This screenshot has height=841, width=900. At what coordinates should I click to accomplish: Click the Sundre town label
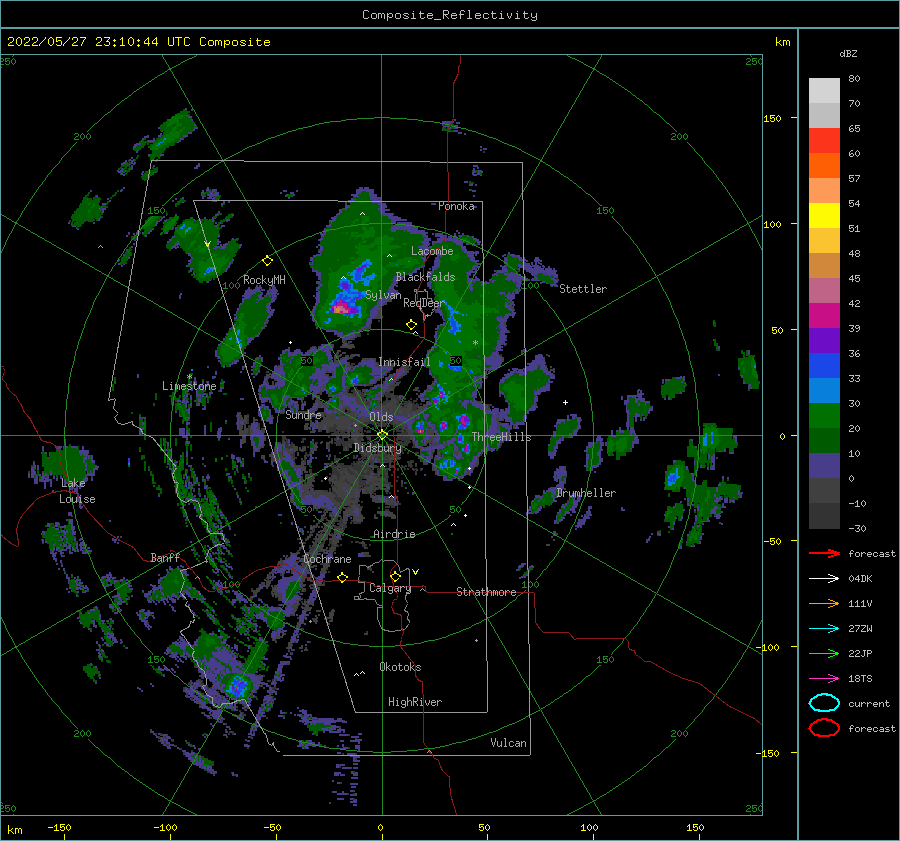tap(303, 414)
